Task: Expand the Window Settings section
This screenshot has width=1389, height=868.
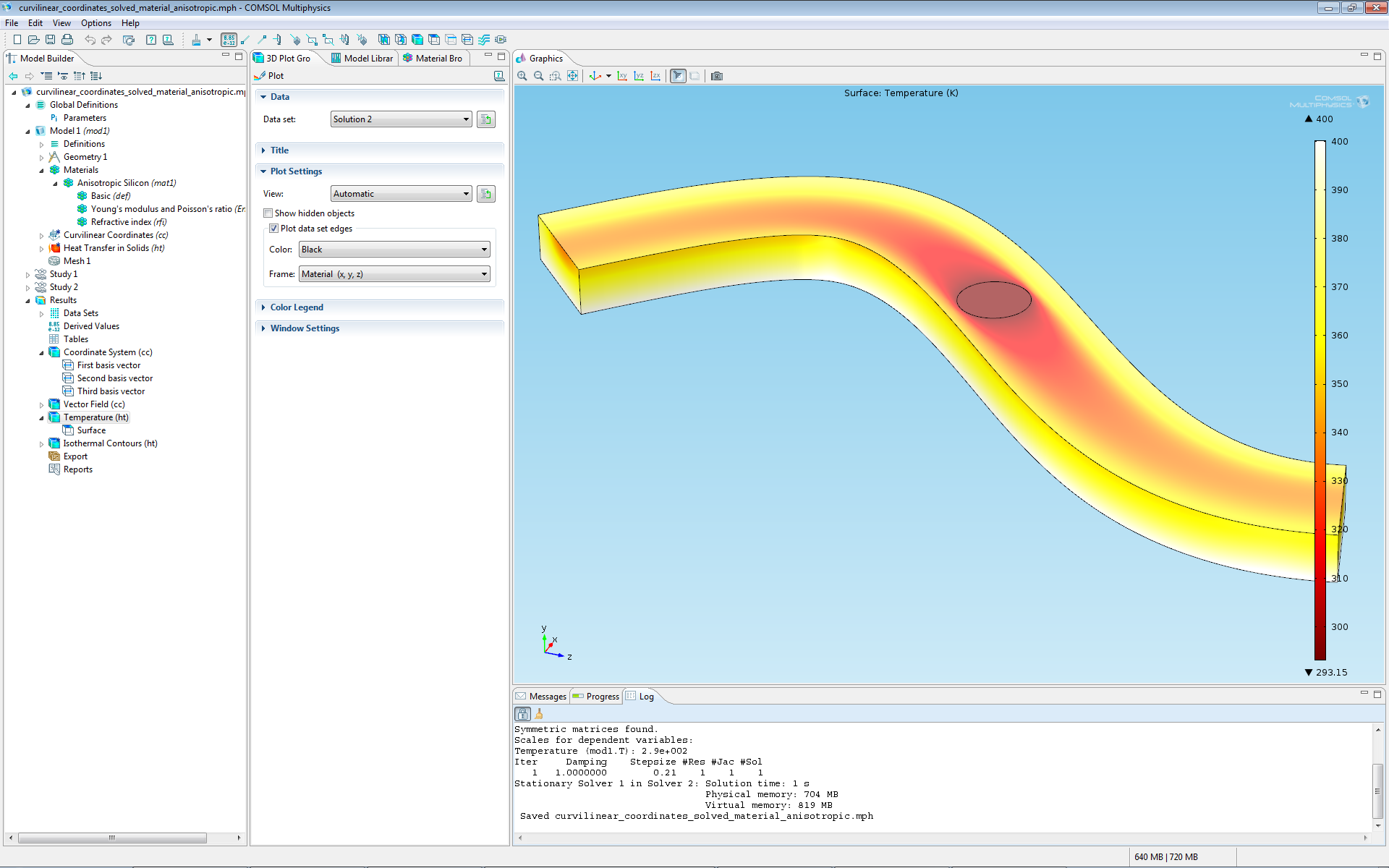Action: pyautogui.click(x=305, y=328)
